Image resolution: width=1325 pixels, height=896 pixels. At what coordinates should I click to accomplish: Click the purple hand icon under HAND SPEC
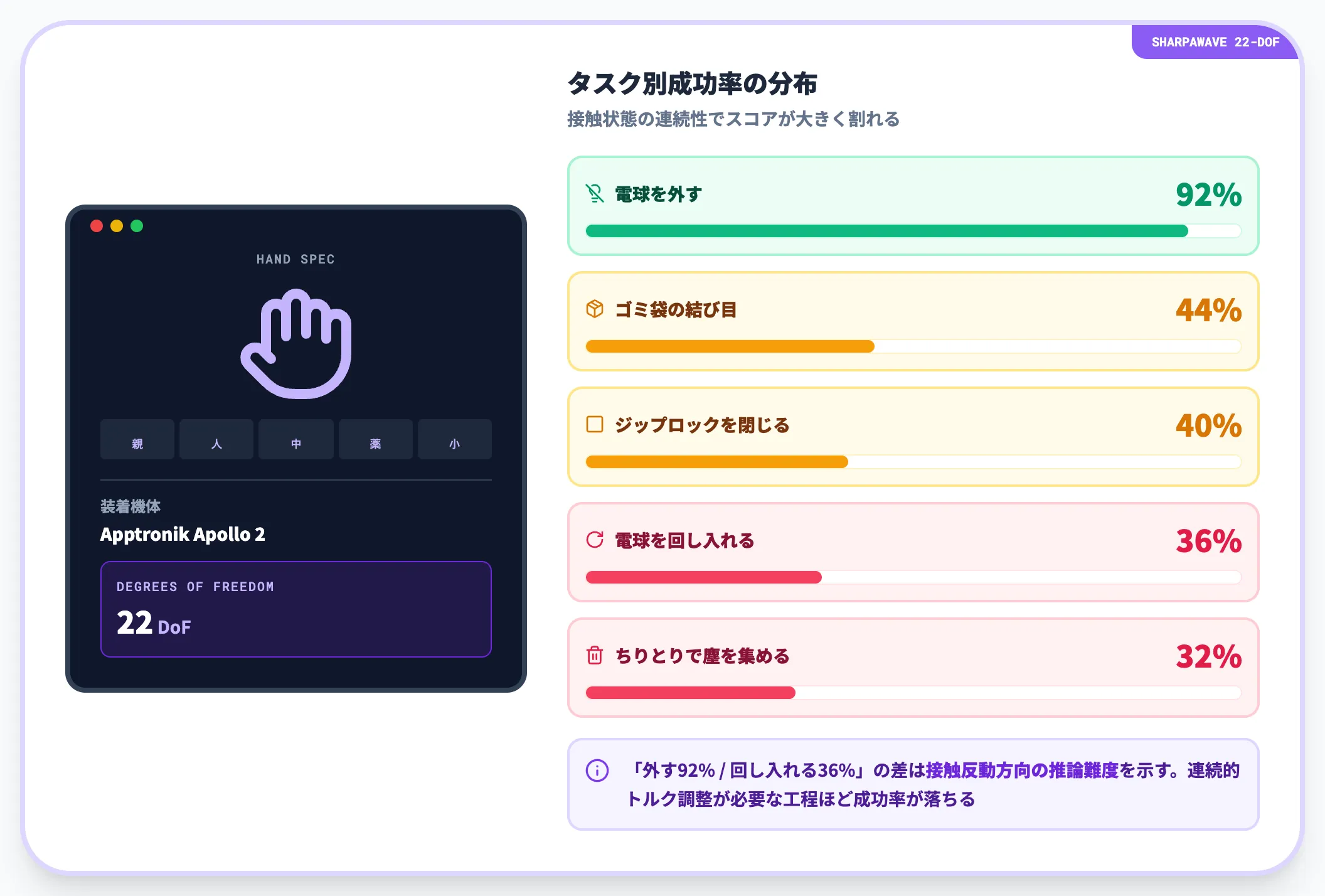(296, 343)
